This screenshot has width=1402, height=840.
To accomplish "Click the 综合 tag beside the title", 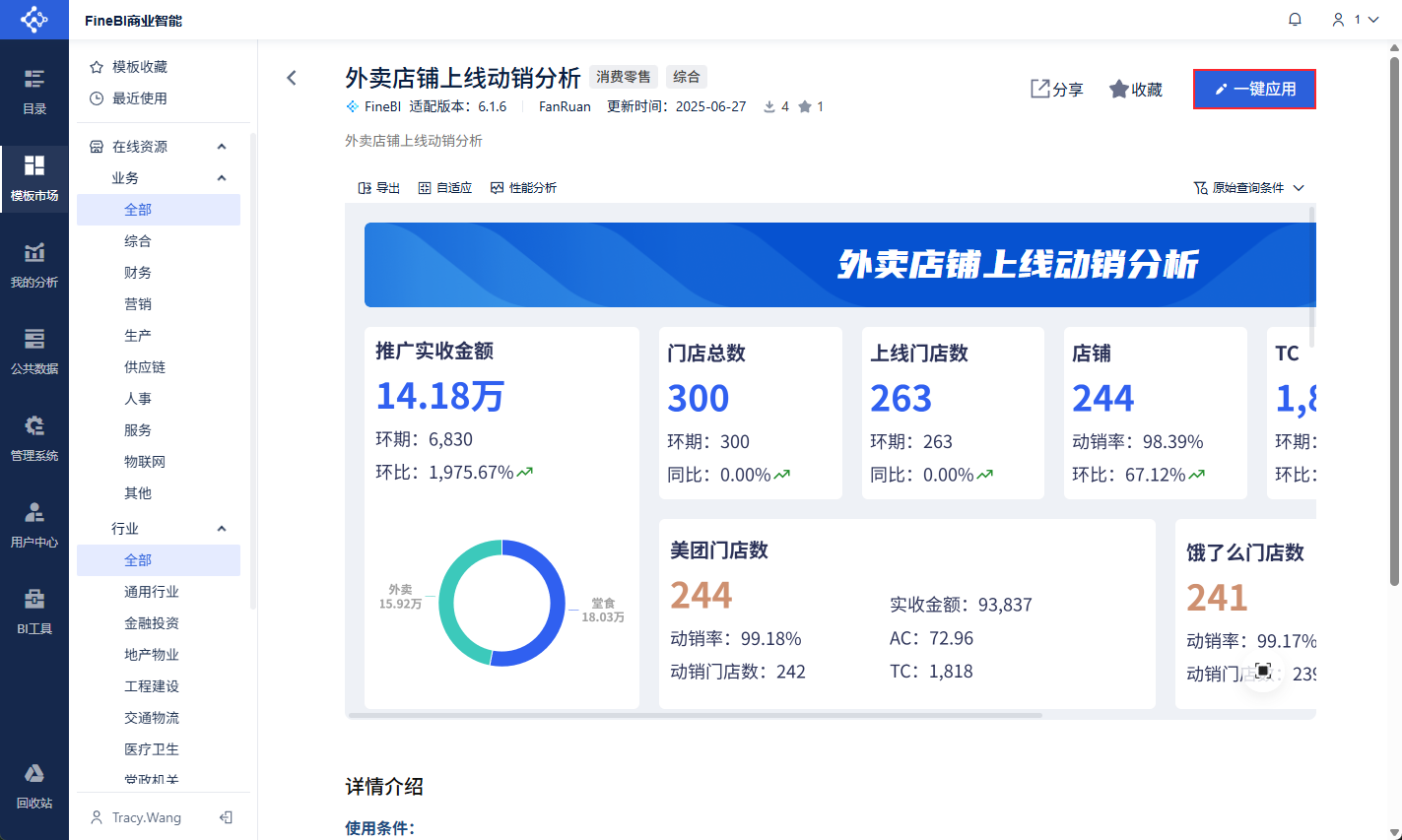I will point(687,77).
